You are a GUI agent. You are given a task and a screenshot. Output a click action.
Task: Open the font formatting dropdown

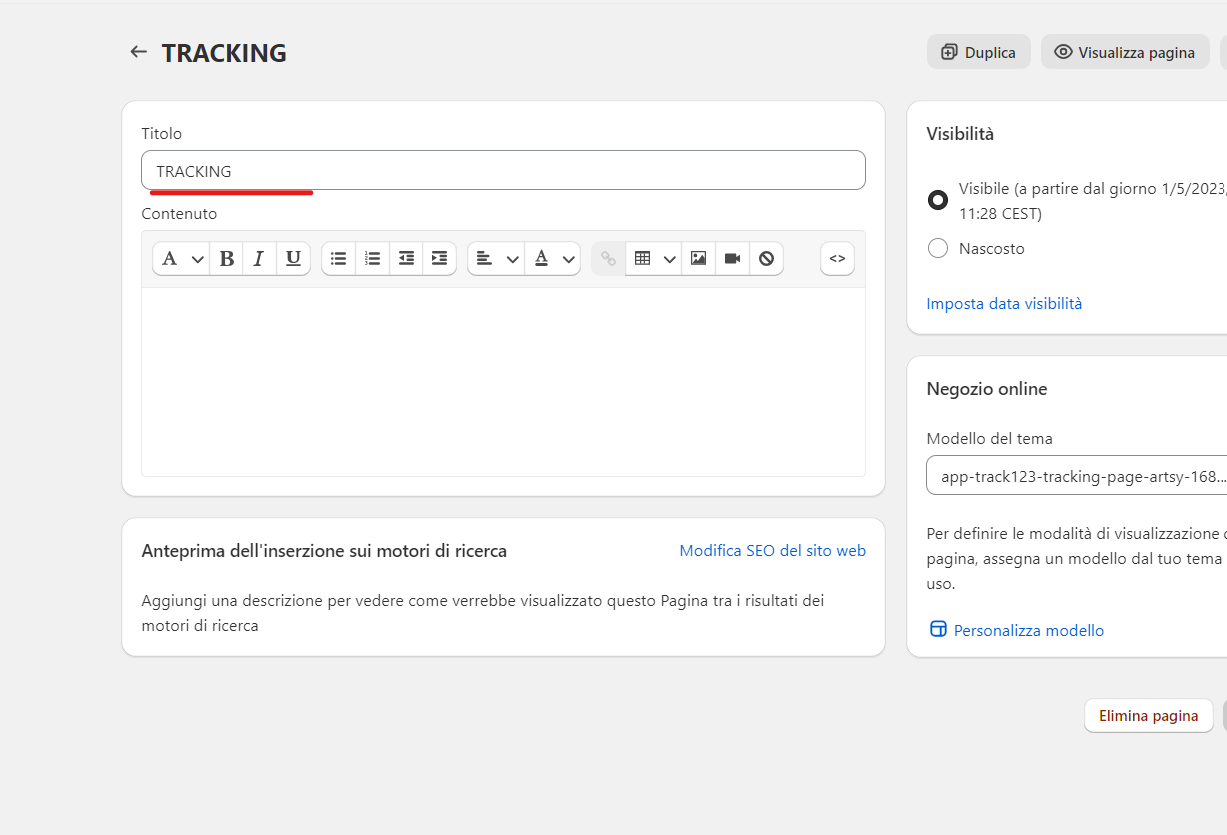pyautogui.click(x=181, y=258)
